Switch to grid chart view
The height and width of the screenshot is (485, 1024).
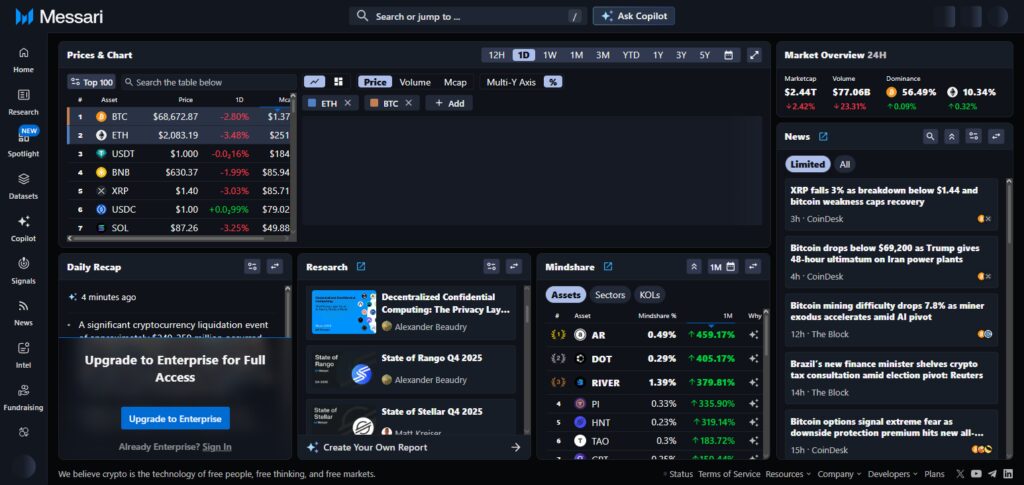pyautogui.click(x=338, y=82)
